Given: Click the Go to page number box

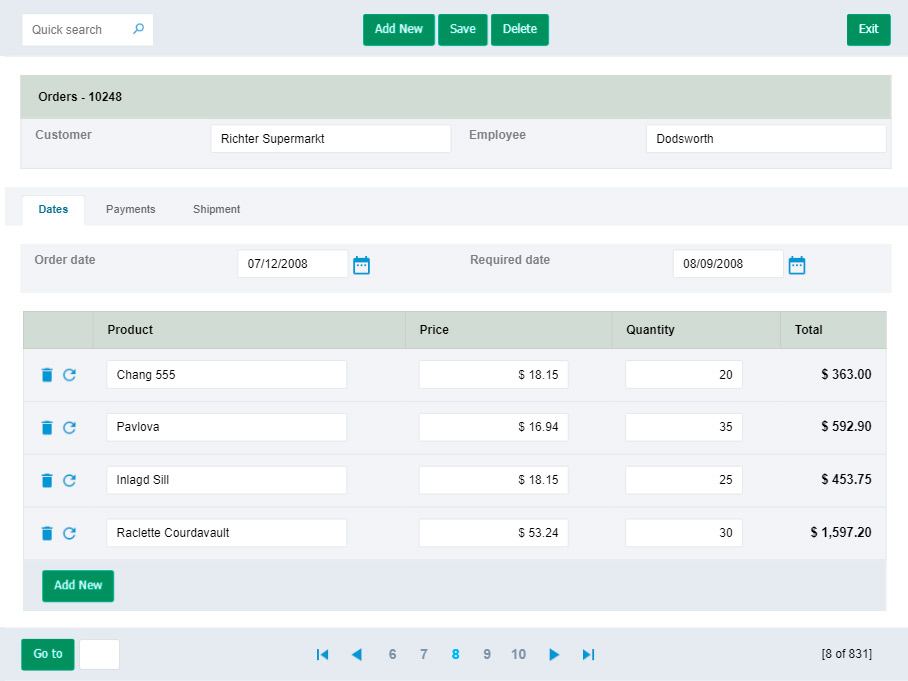Looking at the screenshot, I should click(x=99, y=654).
